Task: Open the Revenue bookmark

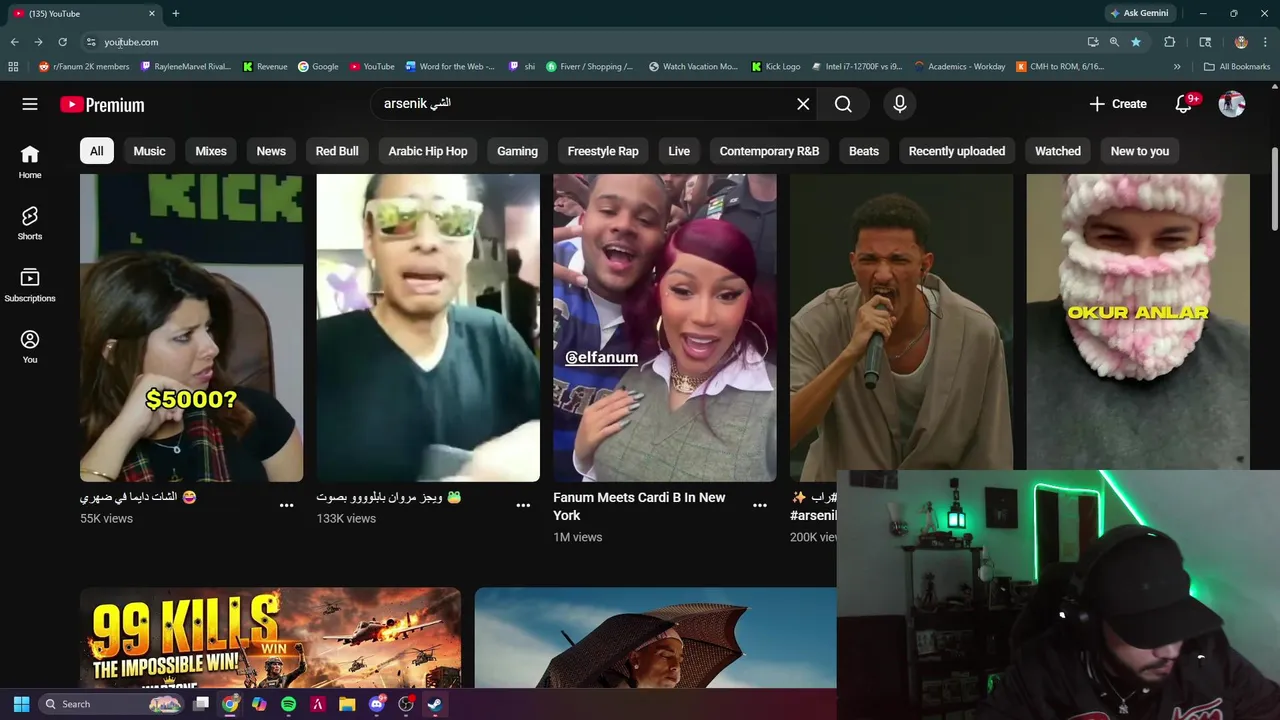Action: (x=265, y=67)
